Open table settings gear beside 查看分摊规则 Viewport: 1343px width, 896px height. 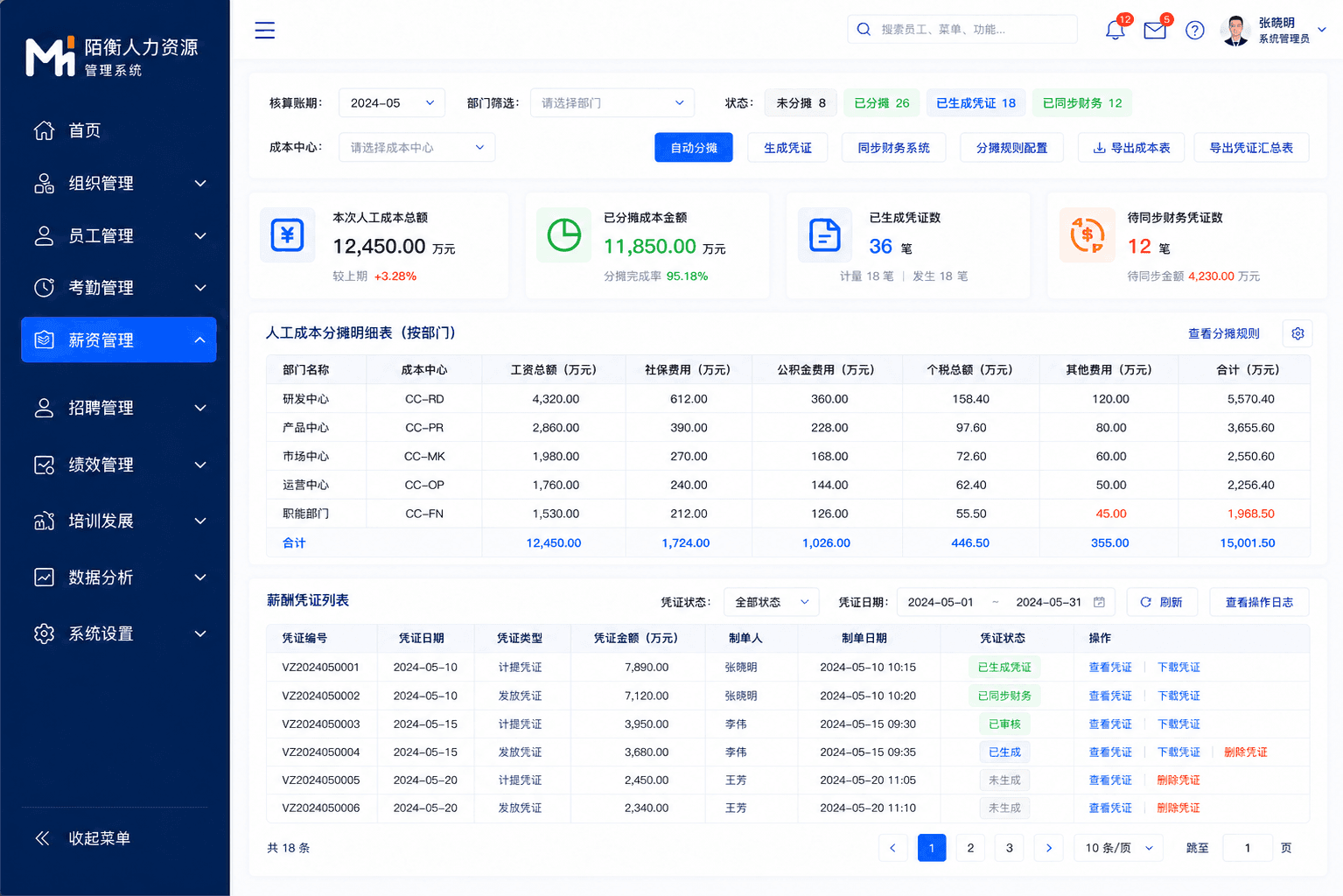[x=1298, y=333]
